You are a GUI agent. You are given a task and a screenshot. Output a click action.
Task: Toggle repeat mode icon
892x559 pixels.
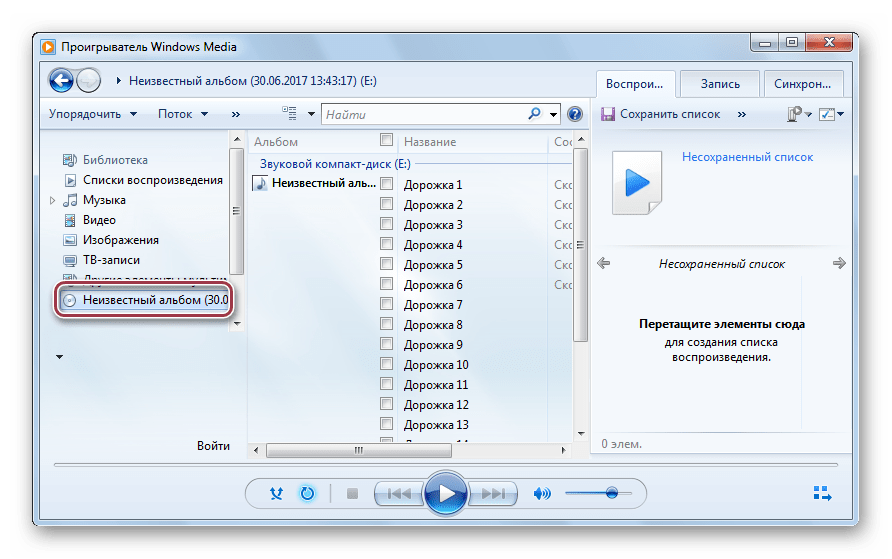pyautogui.click(x=307, y=493)
